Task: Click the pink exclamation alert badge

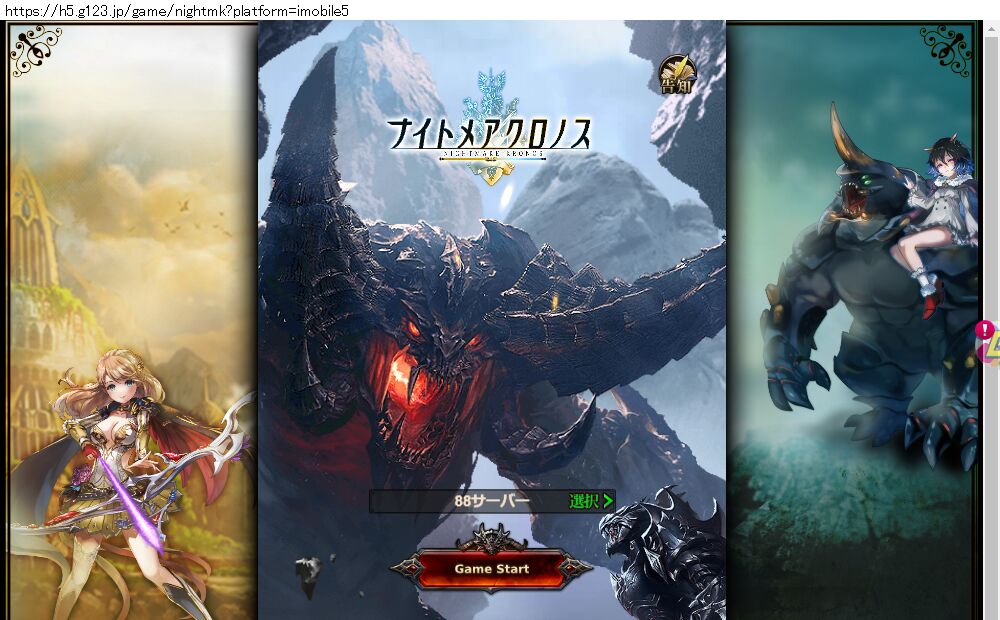Action: pos(985,329)
